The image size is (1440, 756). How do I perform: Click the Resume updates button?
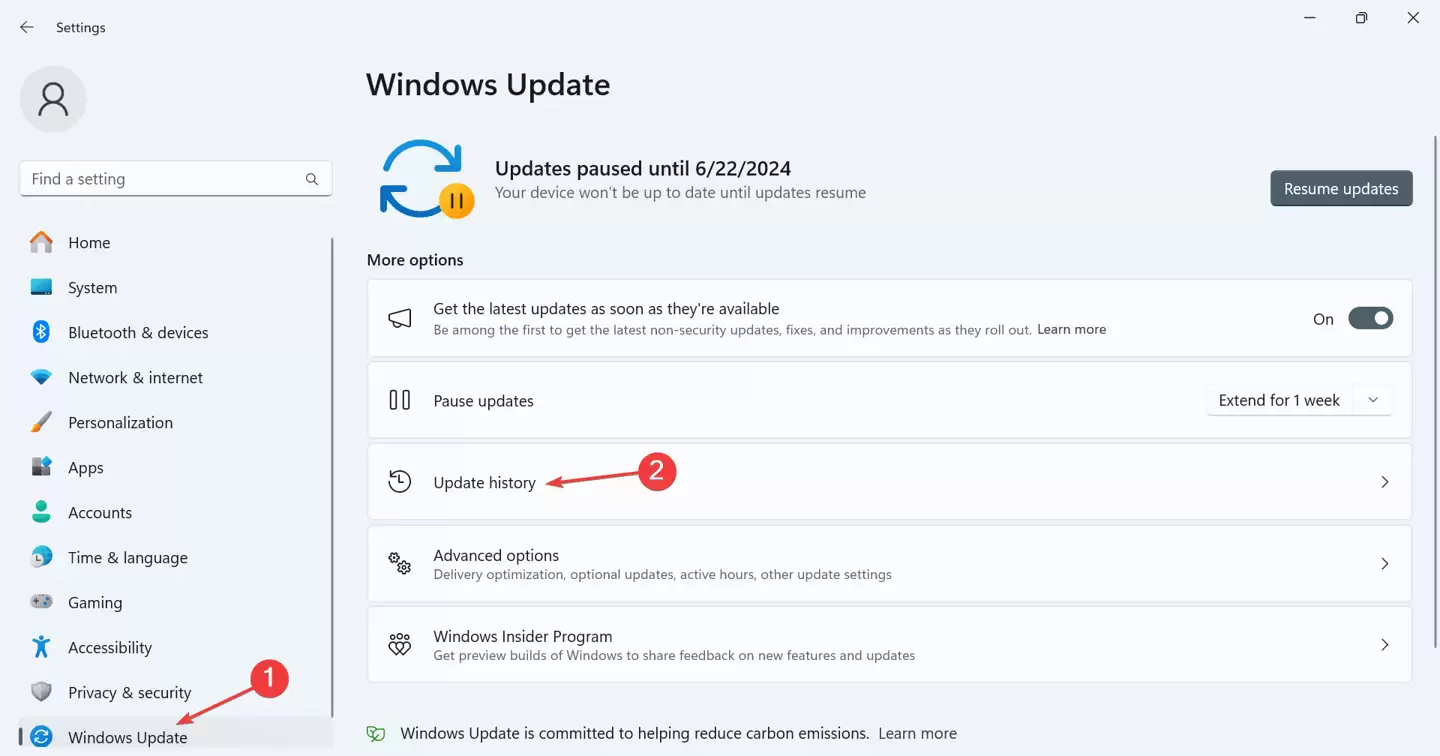pyautogui.click(x=1341, y=188)
